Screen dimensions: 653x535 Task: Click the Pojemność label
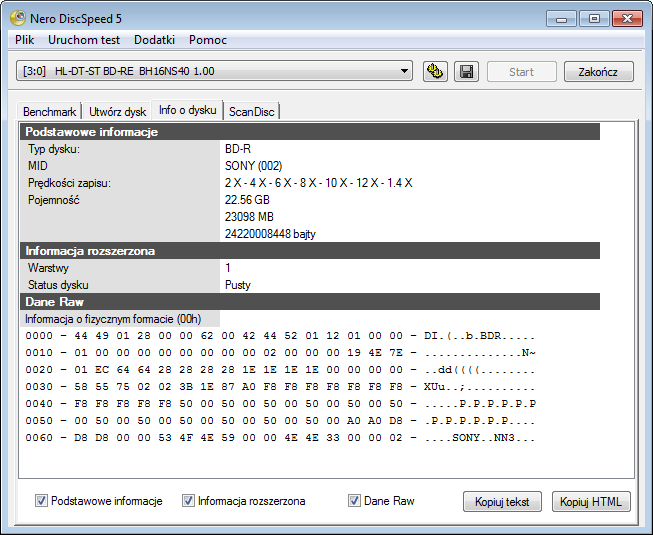click(53, 200)
